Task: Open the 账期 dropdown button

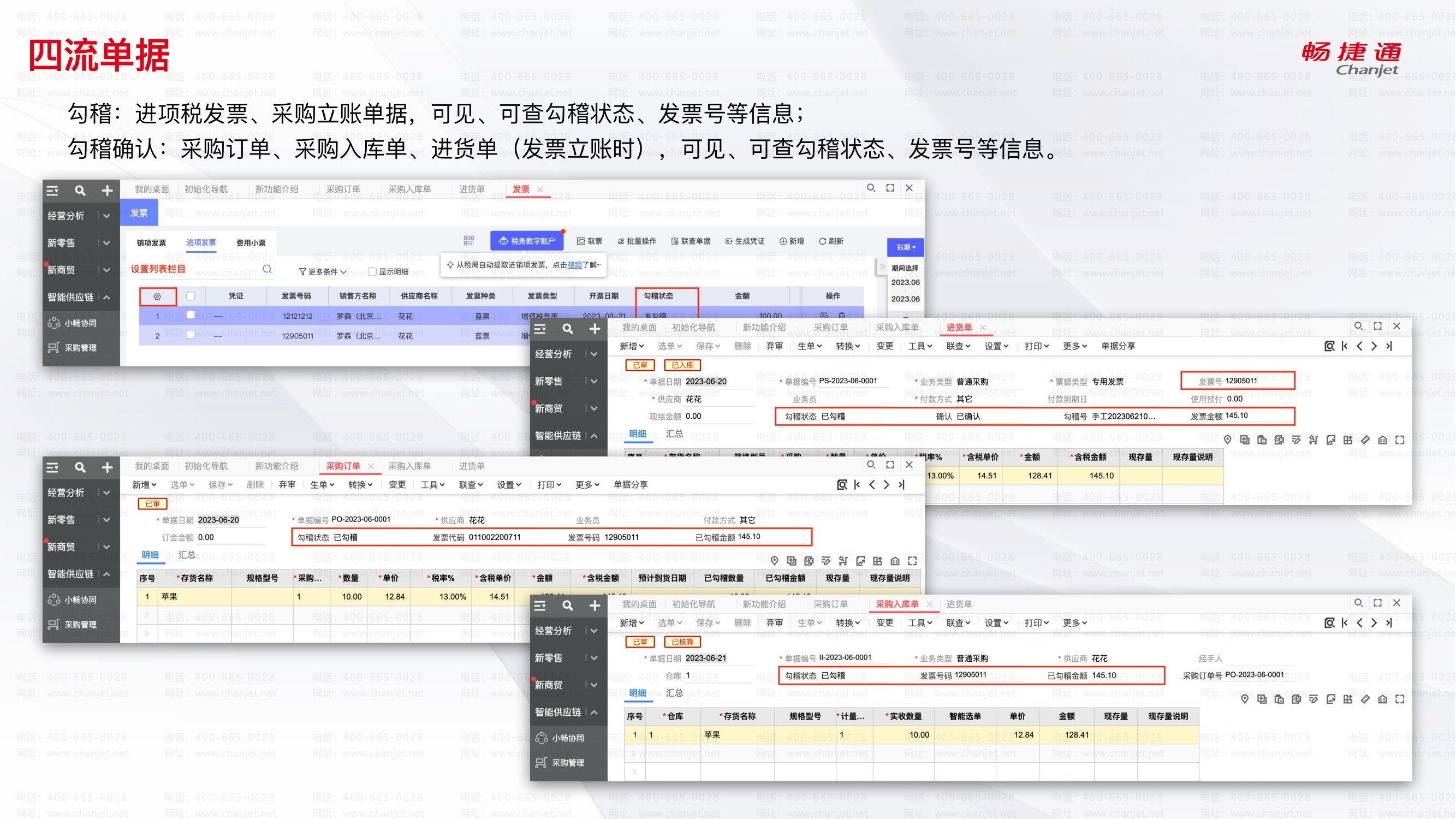Action: [x=906, y=247]
